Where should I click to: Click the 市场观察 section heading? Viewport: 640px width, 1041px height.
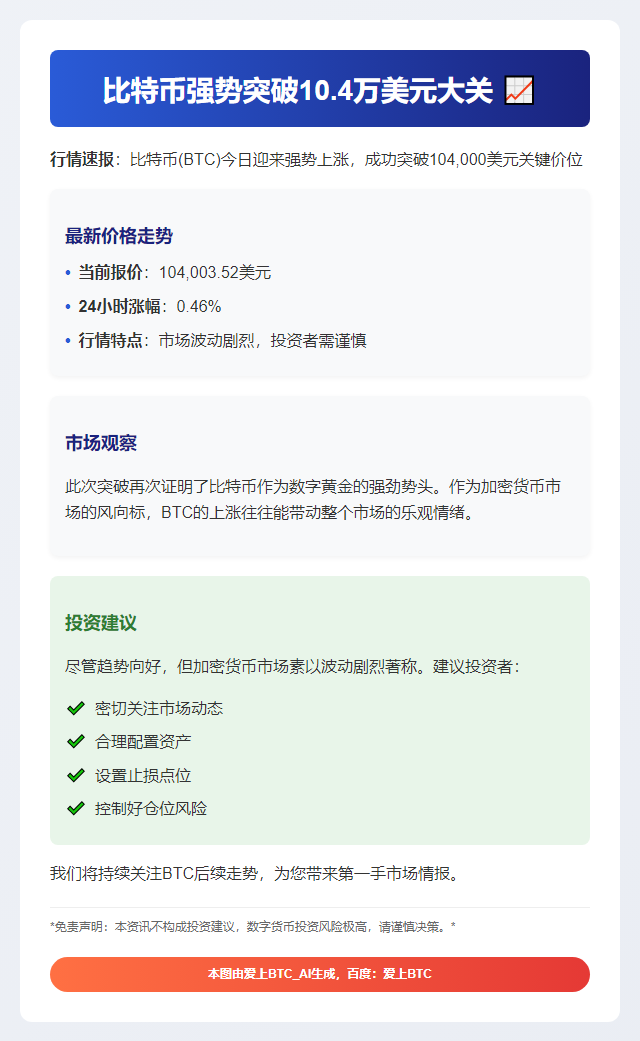click(100, 442)
